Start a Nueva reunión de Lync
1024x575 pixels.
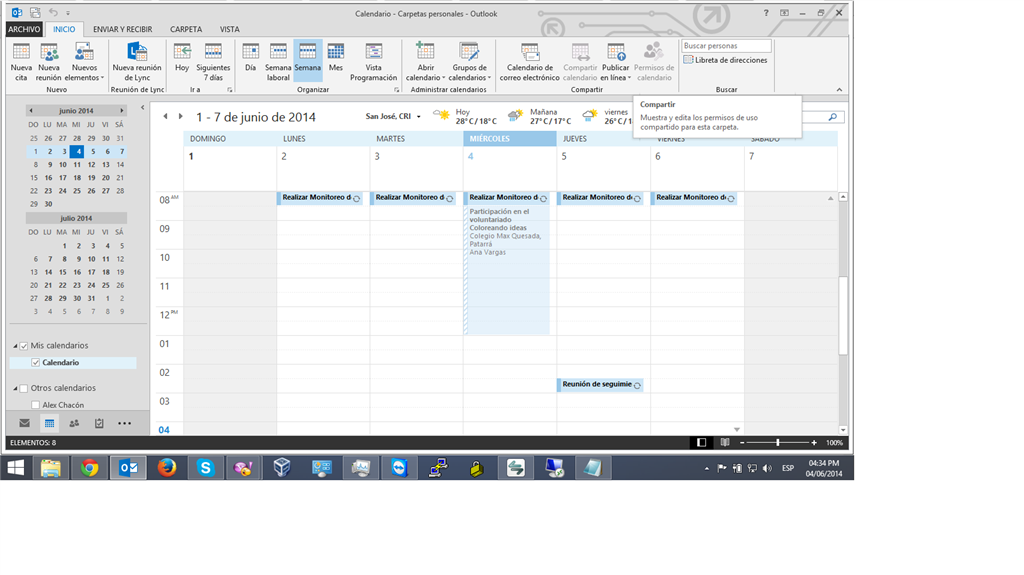coord(136,62)
